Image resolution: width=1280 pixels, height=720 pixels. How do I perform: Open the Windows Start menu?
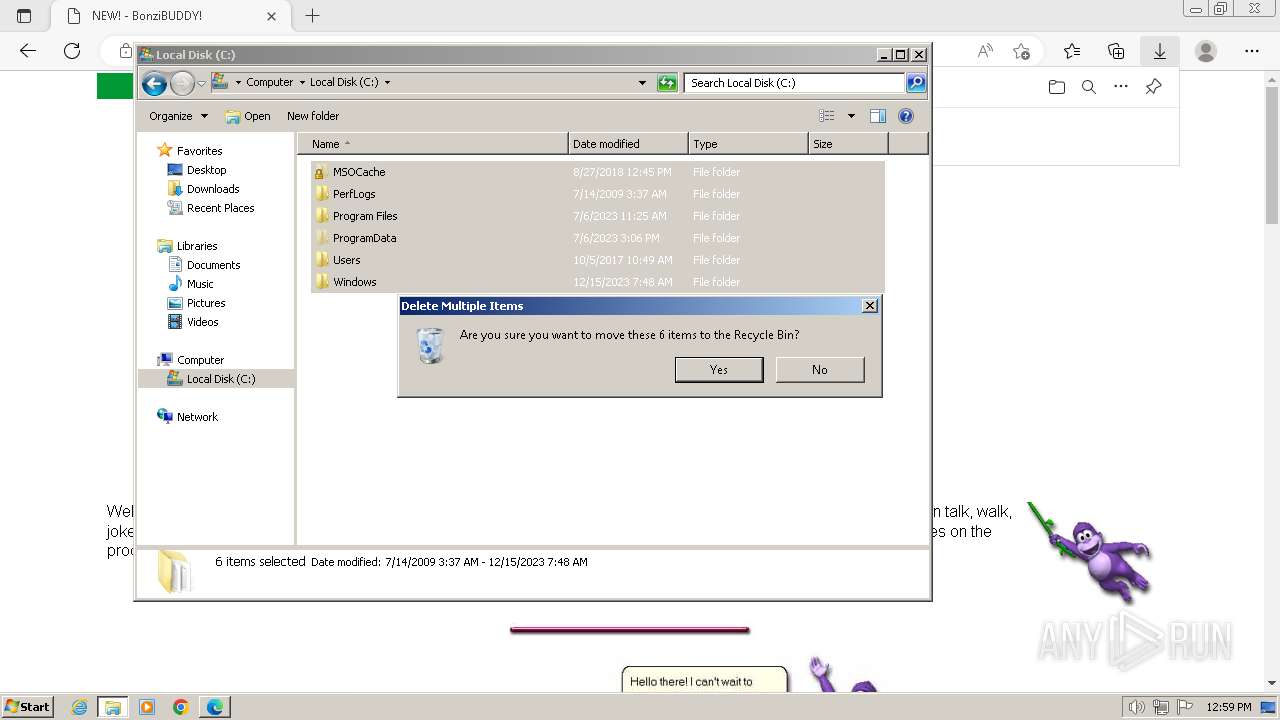[x=27, y=707]
